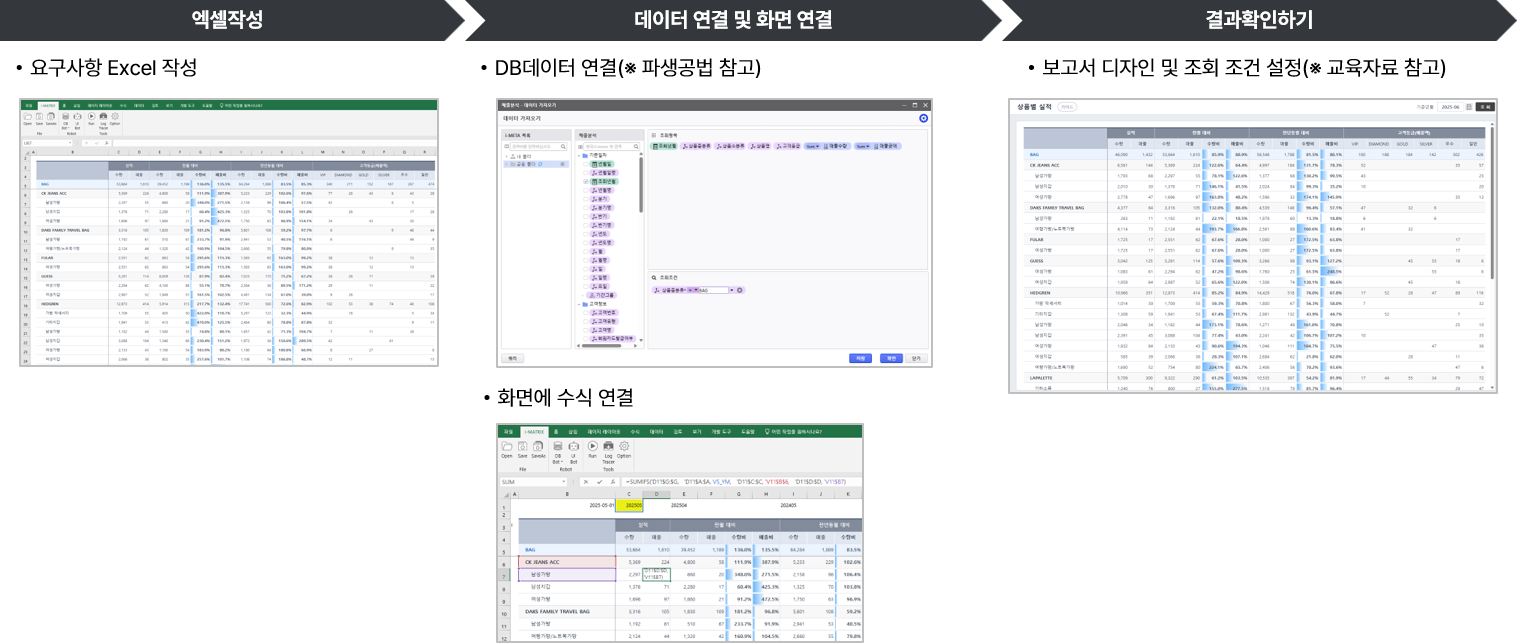
Task: Check the 고객번호 checkbox in the column list
Action: [x=584, y=312]
